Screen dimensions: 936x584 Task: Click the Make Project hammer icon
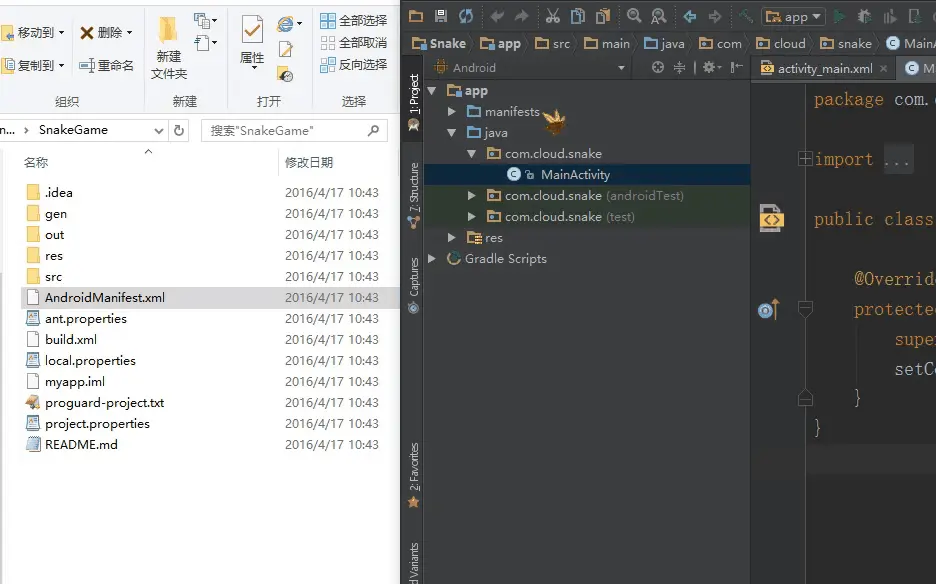tap(746, 16)
